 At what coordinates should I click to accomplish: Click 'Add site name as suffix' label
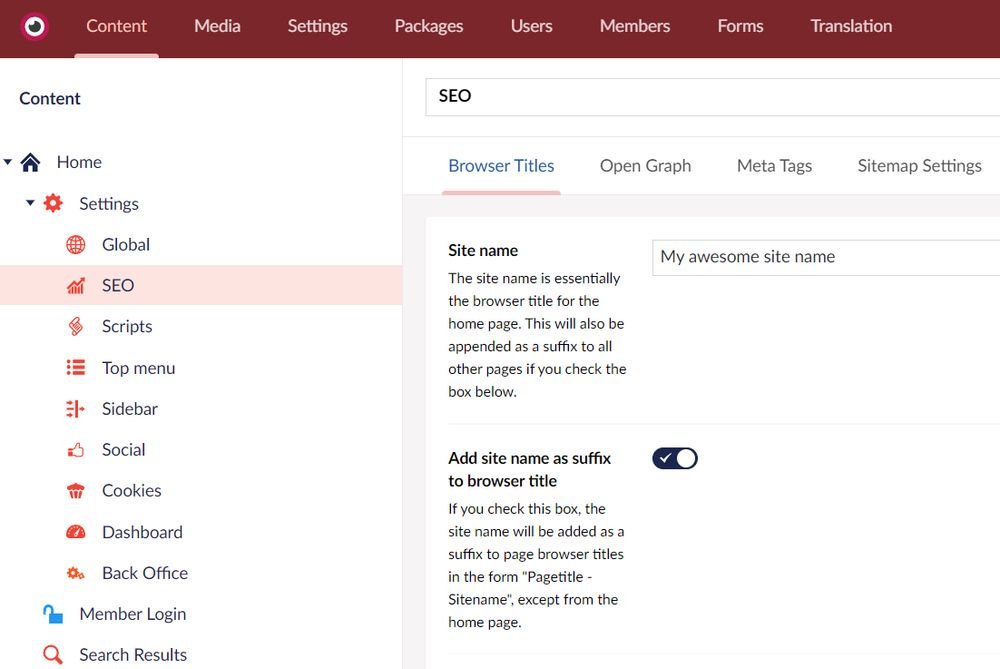pyautogui.click(x=529, y=469)
